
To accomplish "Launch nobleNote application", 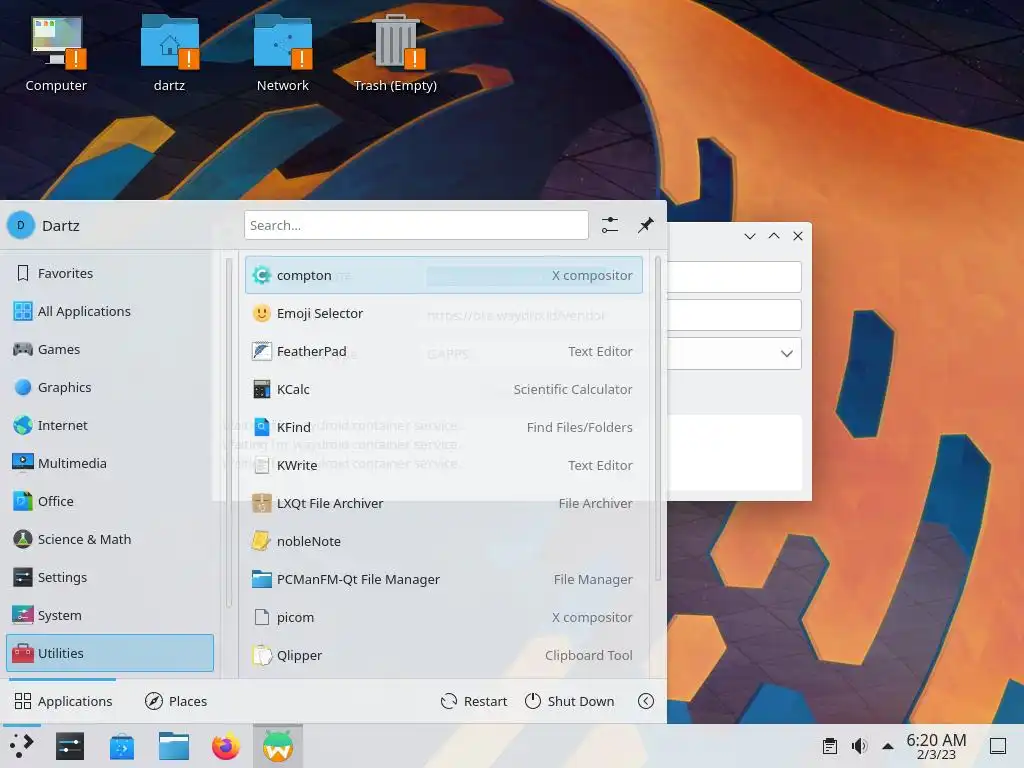I will [x=443, y=541].
